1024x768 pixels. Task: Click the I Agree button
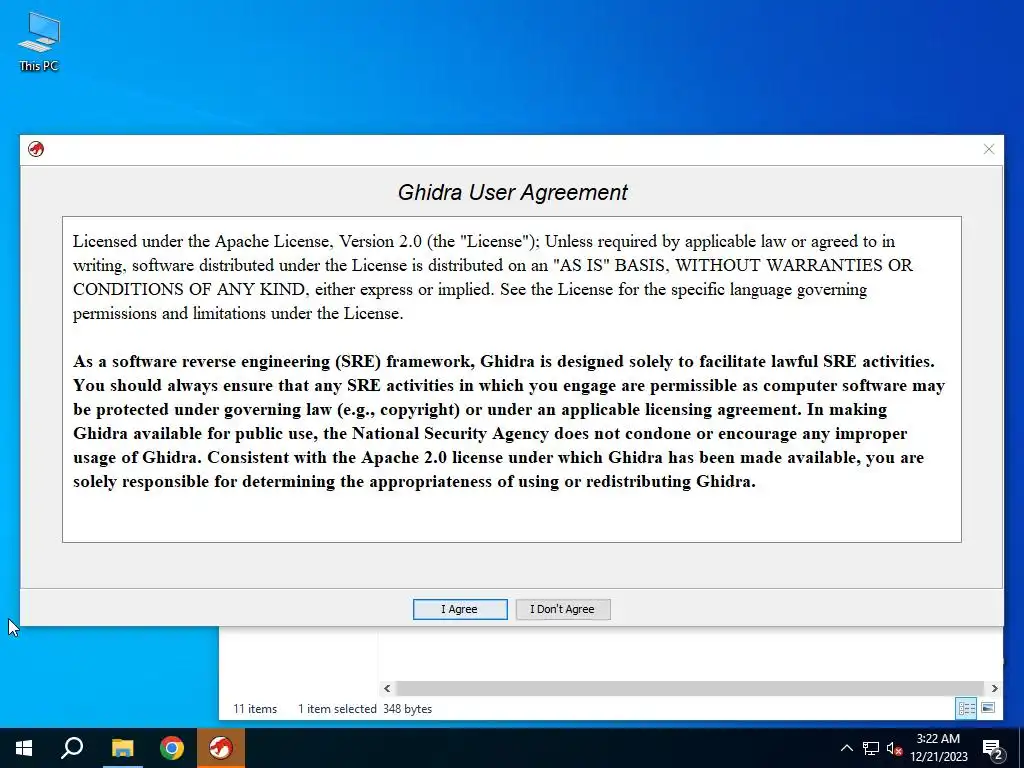coord(460,609)
